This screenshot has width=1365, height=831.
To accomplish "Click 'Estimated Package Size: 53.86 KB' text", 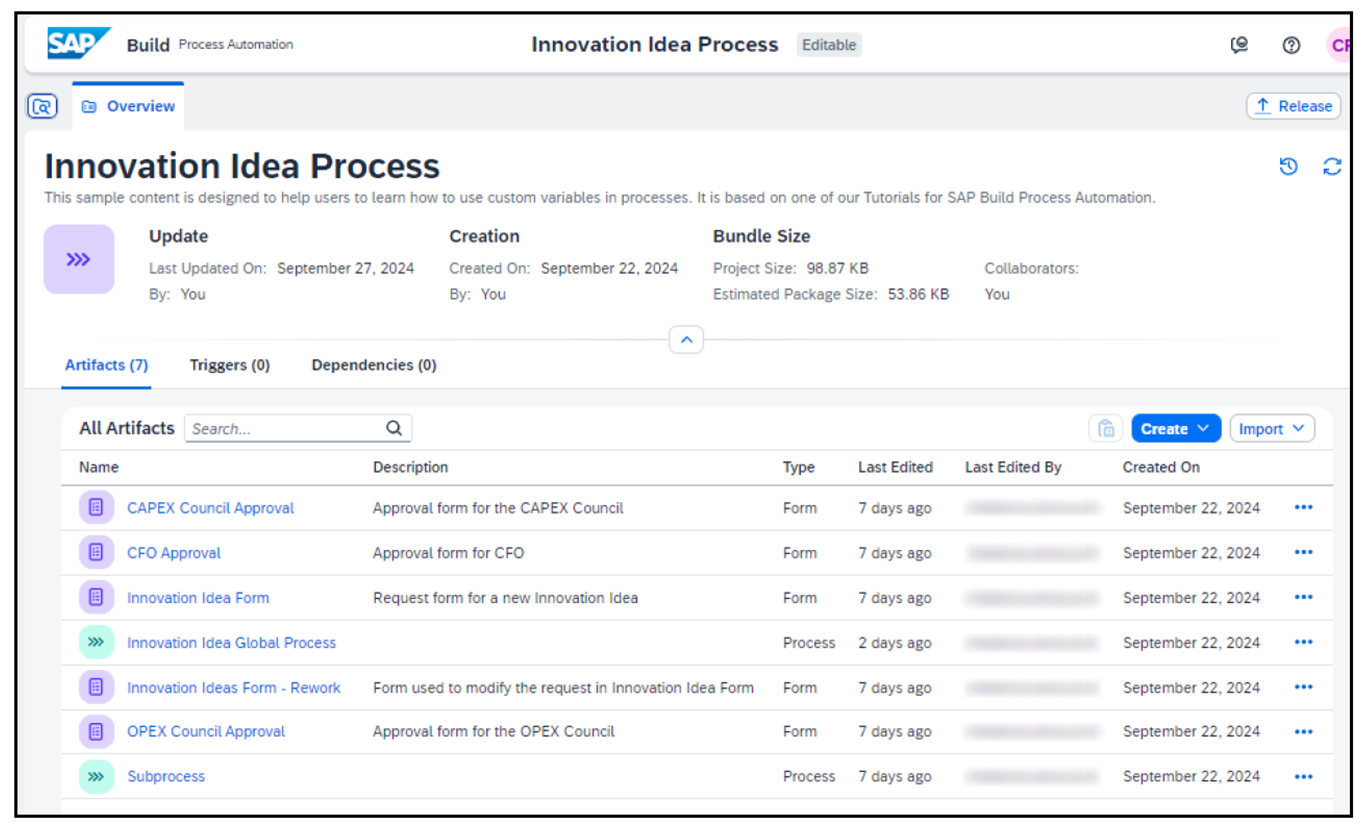I will pos(831,294).
